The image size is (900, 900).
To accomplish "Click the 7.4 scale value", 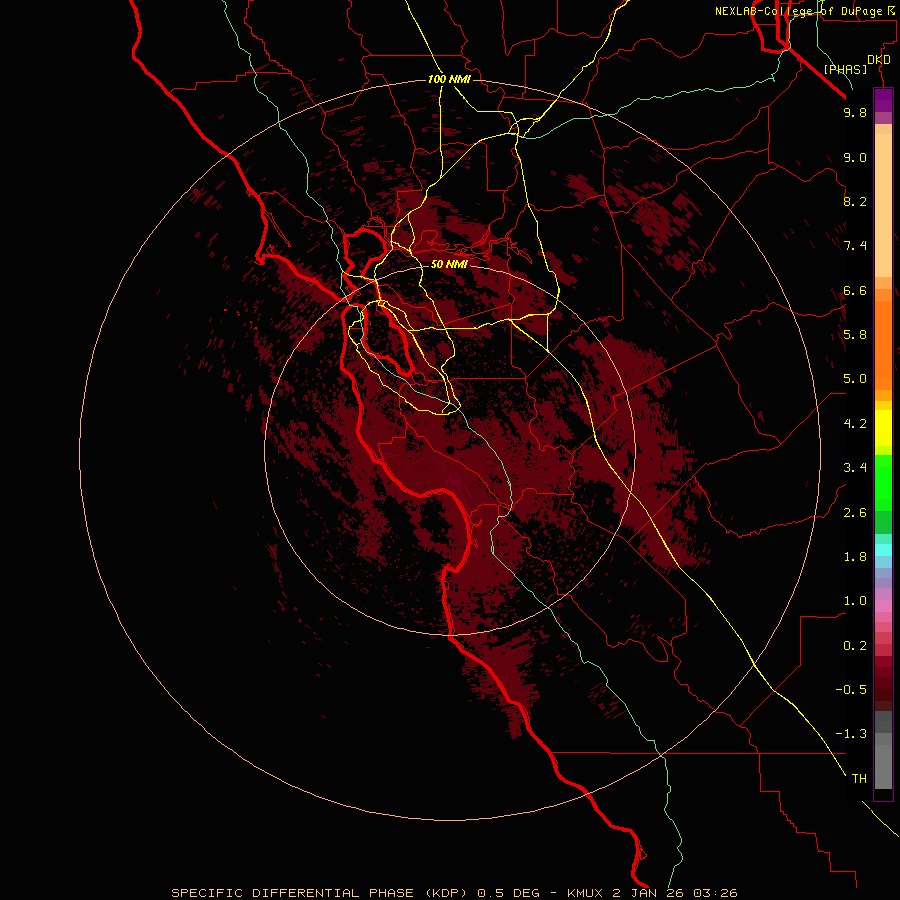I will [x=855, y=246].
